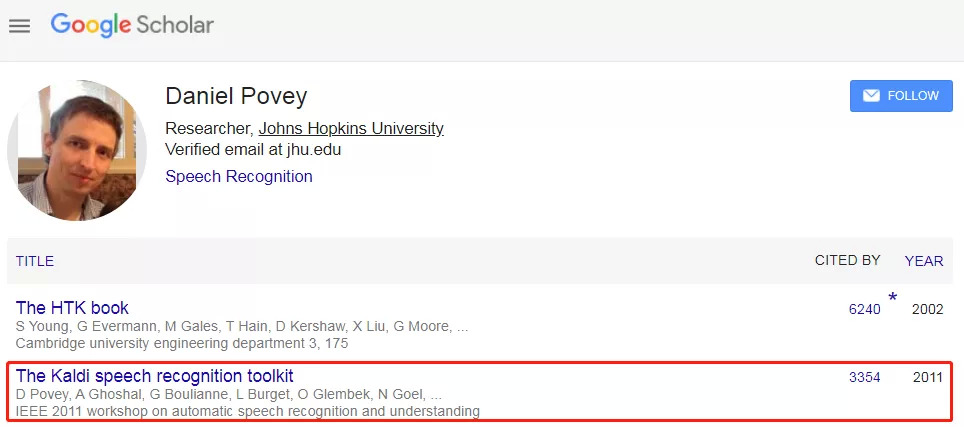Click the 2011 year of Kaldi paper

pyautogui.click(x=927, y=377)
